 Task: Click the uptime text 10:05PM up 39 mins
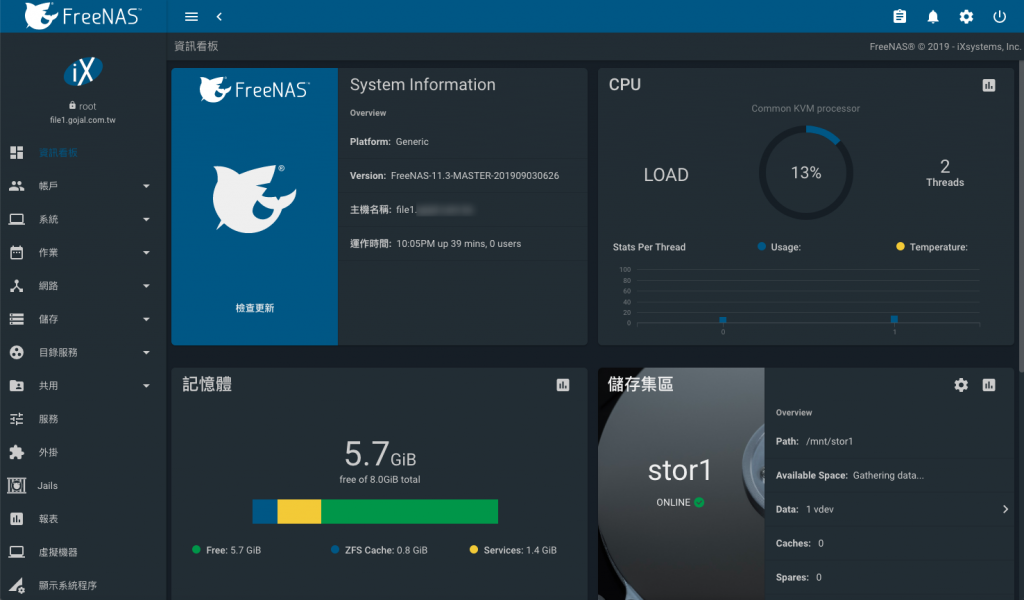click(458, 244)
